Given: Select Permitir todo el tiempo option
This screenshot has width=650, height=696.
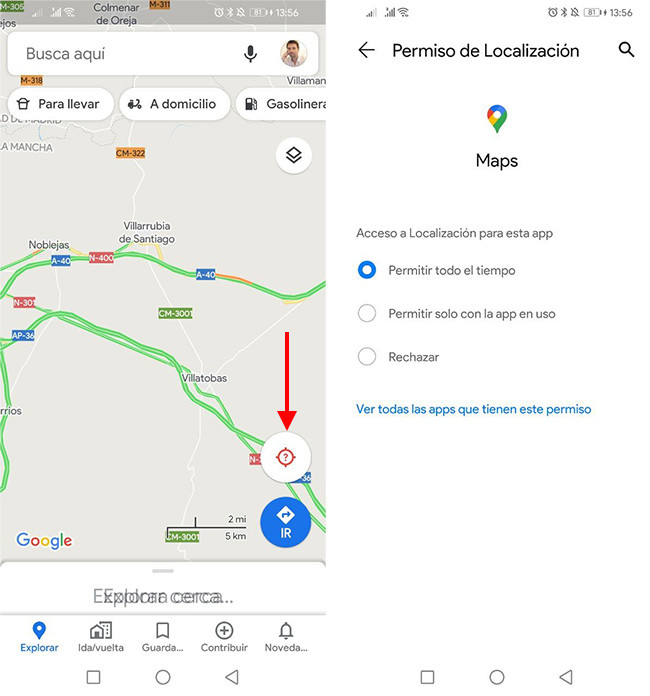Looking at the screenshot, I should click(x=436, y=270).
